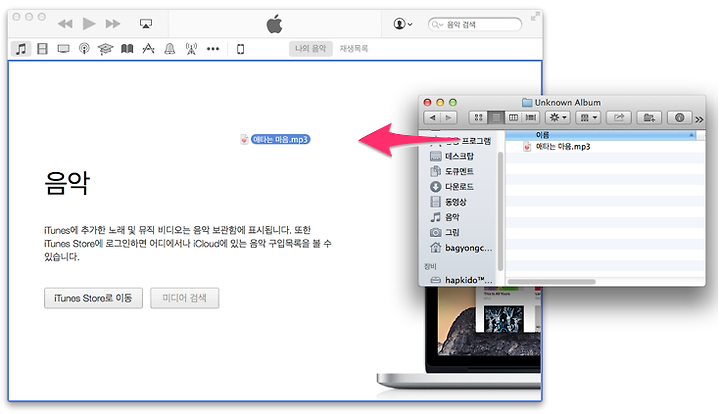The width and height of the screenshot is (720, 414).
Task: Skip to previous track in iTunes
Action: click(x=65, y=24)
